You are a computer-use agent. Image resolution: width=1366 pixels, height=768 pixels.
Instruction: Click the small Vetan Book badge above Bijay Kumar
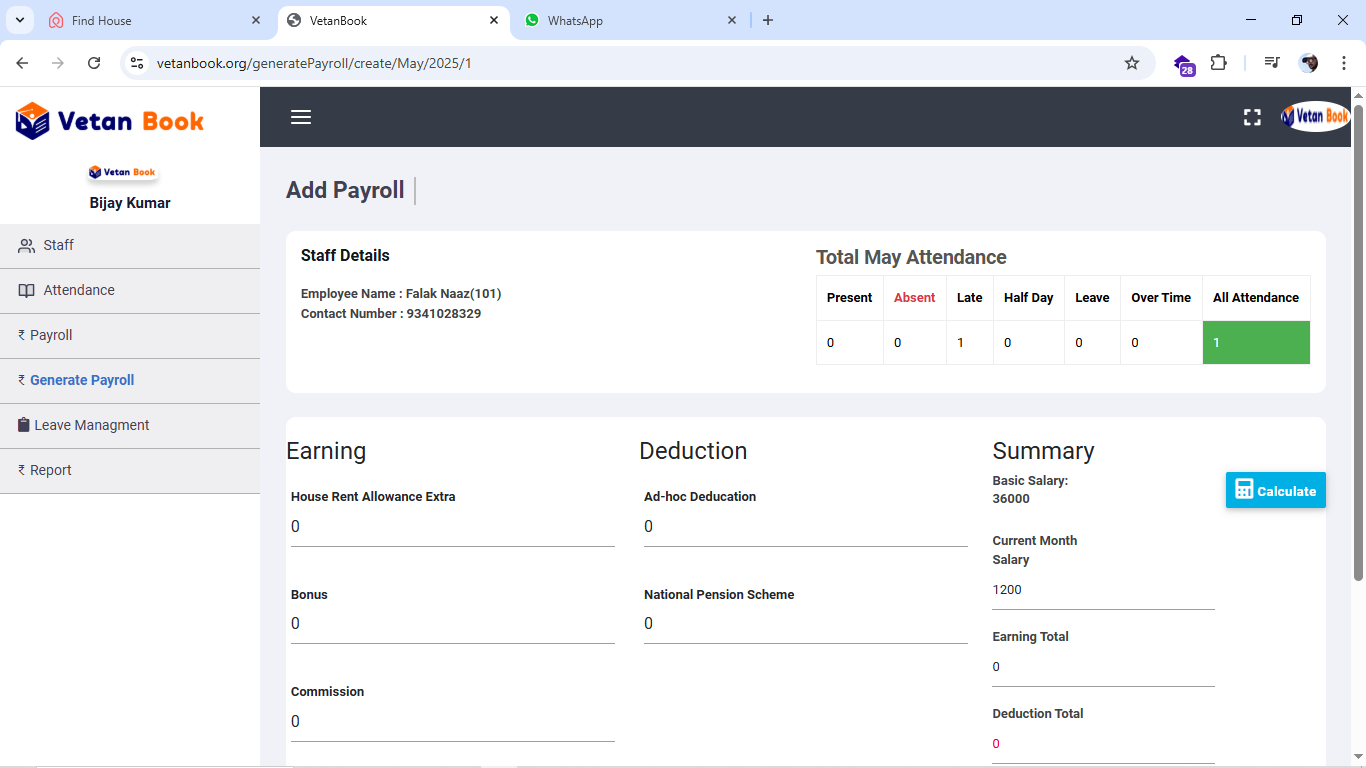(x=122, y=172)
